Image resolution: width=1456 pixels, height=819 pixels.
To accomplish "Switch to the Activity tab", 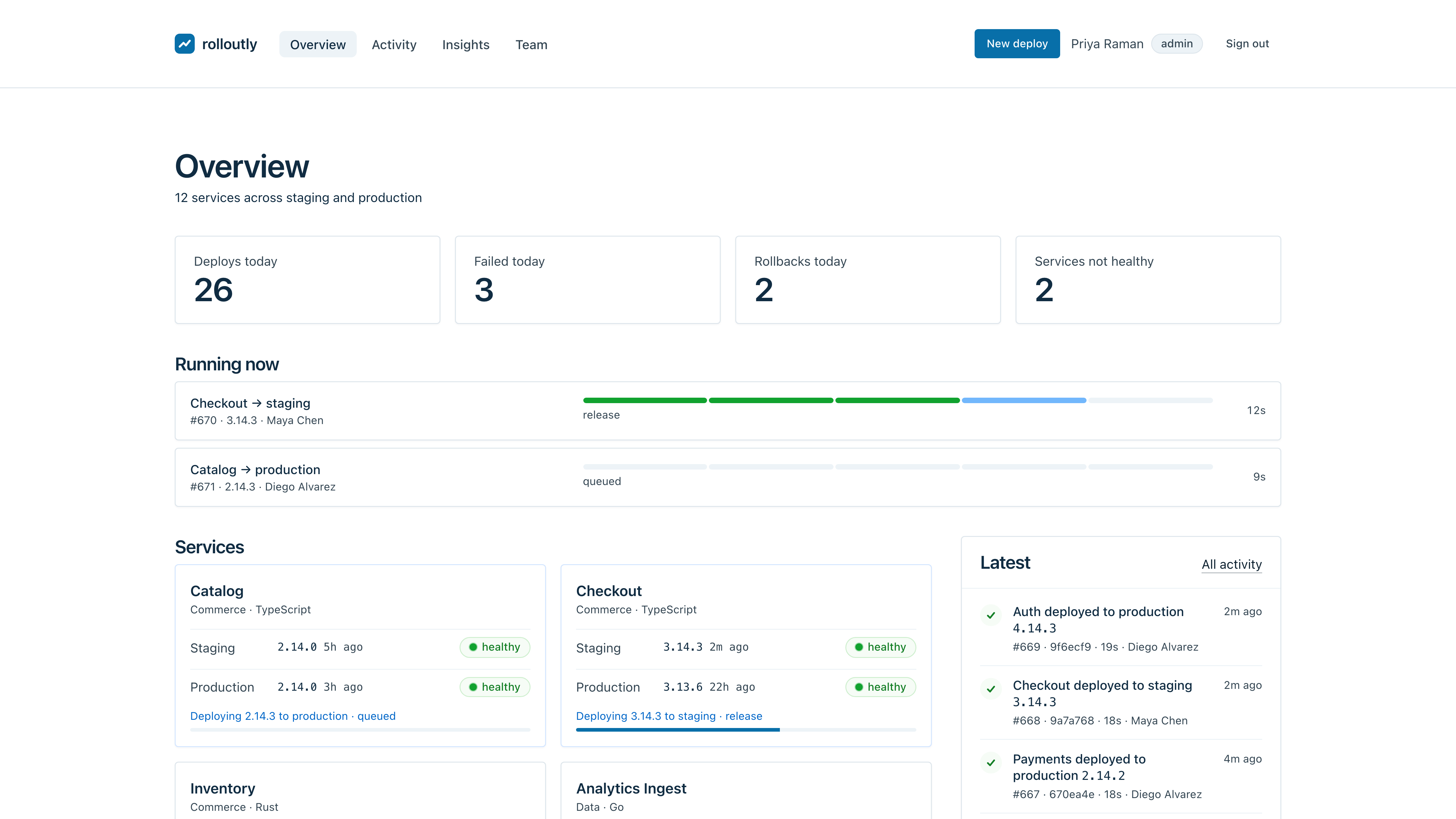I will (x=394, y=44).
